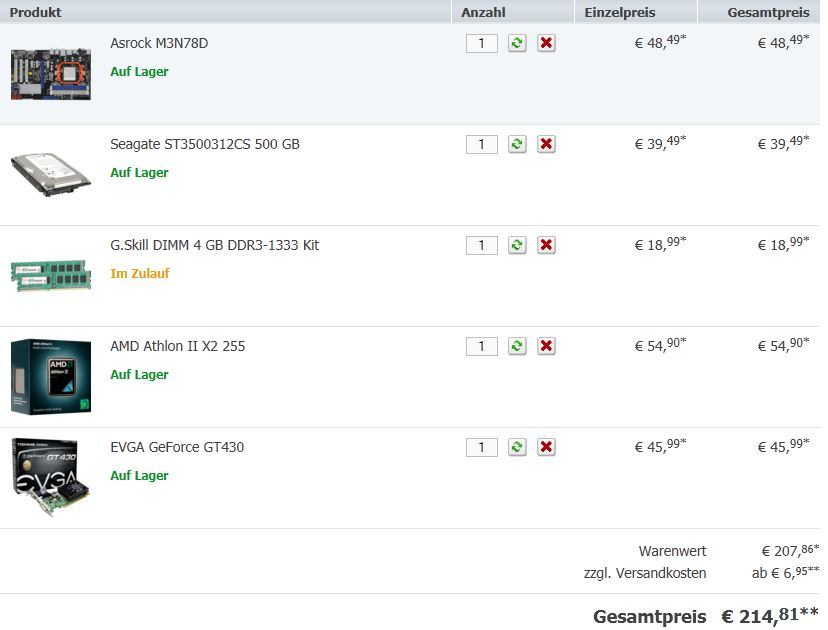Update quantity for EVGA GeForce GT430

coord(517,447)
